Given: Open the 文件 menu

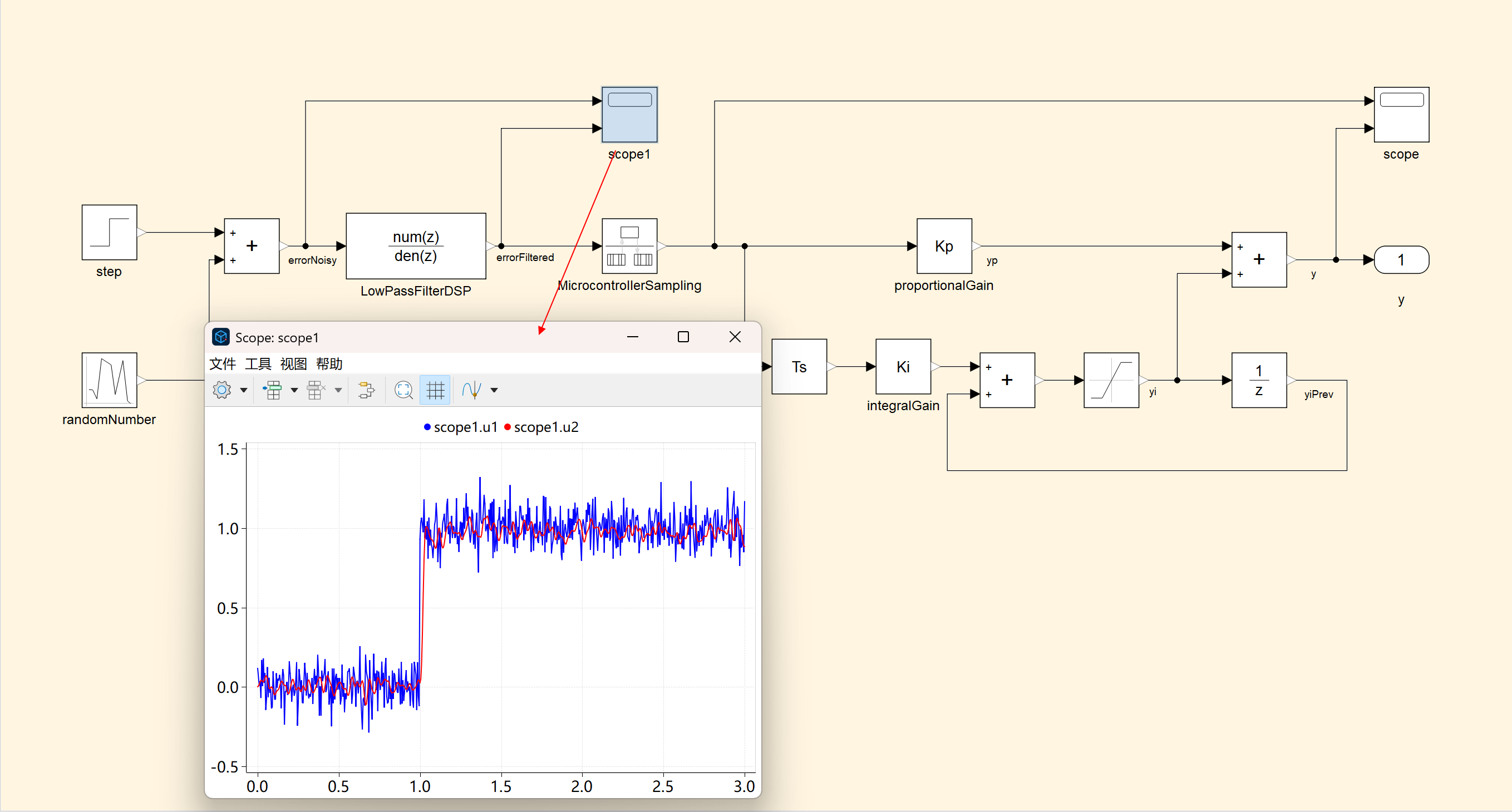Looking at the screenshot, I should point(223,364).
